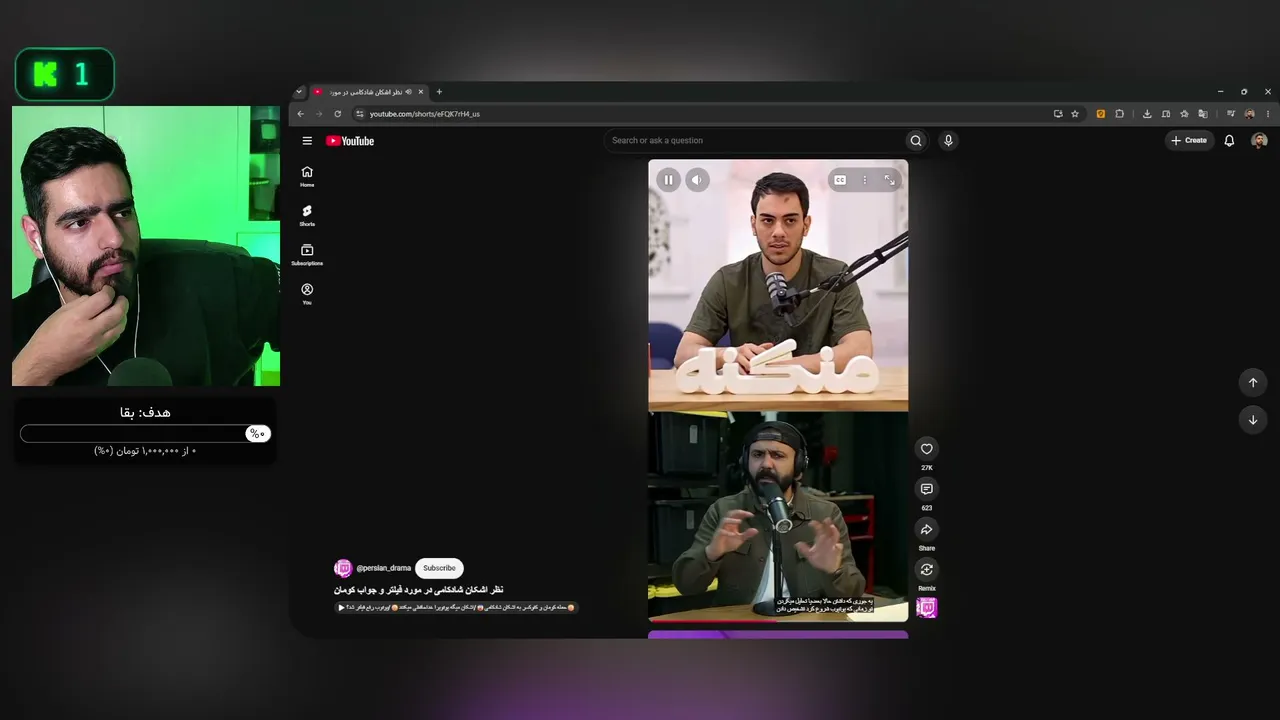
Task: Open the Chrome profile avatar
Action: pos(1249,114)
